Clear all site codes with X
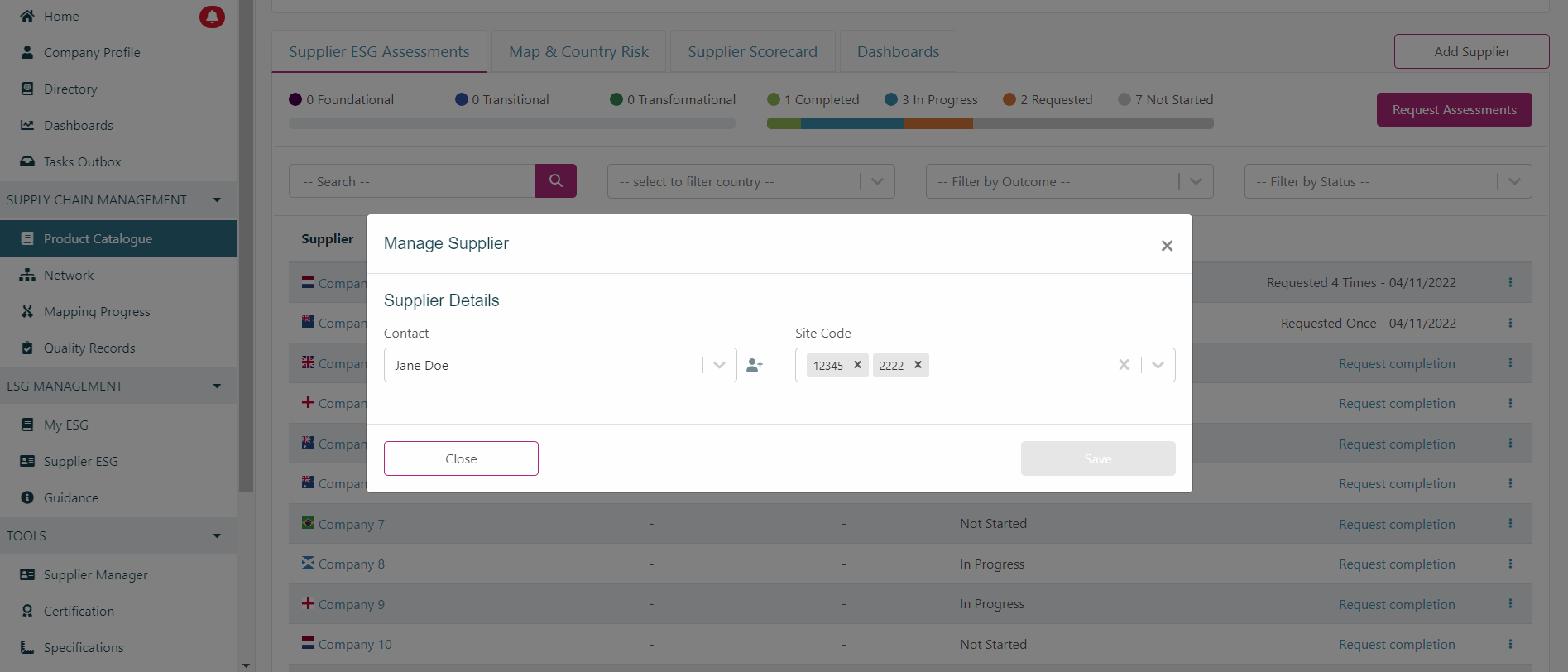This screenshot has width=1568, height=672. [1123, 365]
